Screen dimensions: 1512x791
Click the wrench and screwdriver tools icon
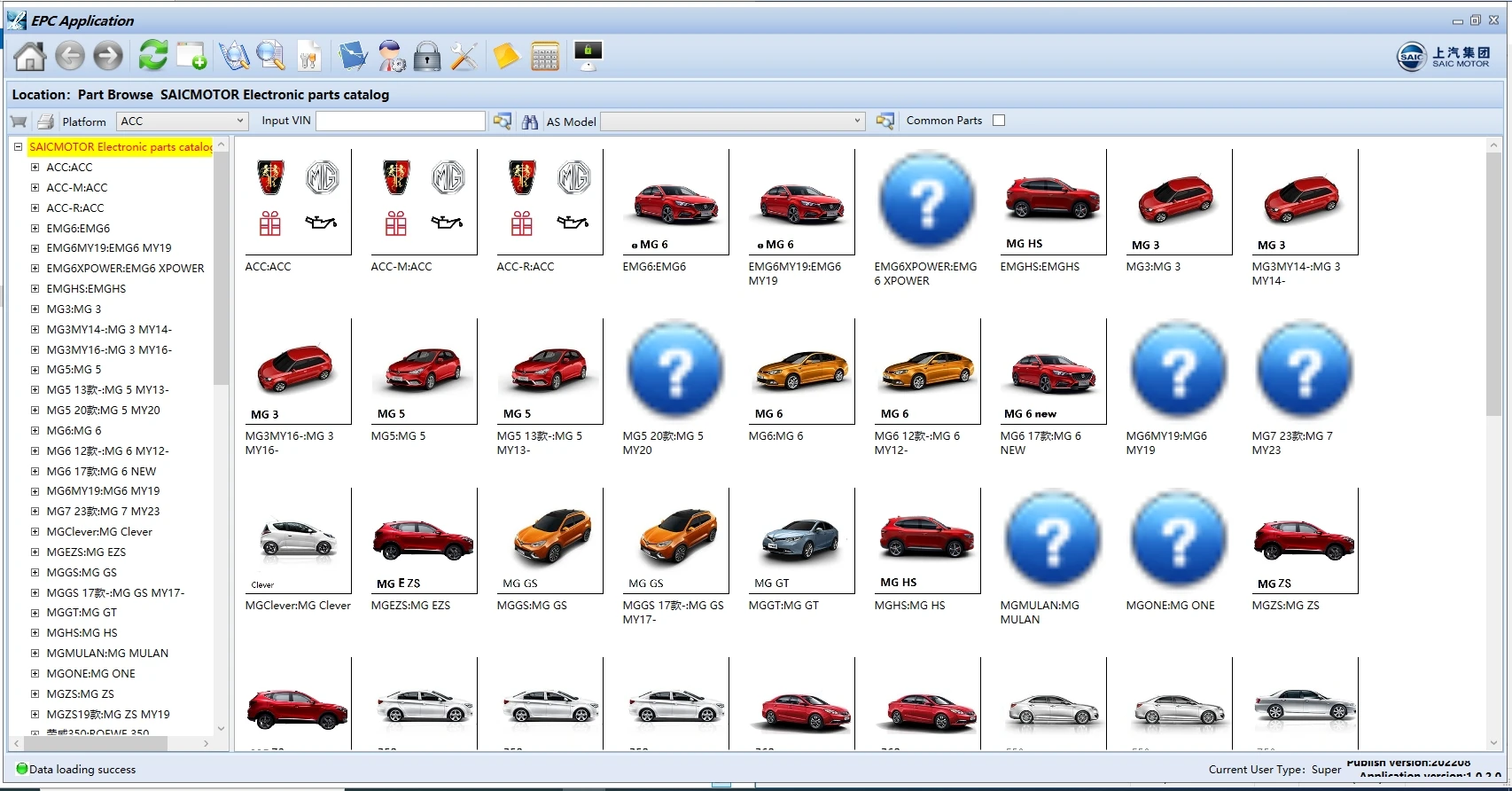coord(464,56)
